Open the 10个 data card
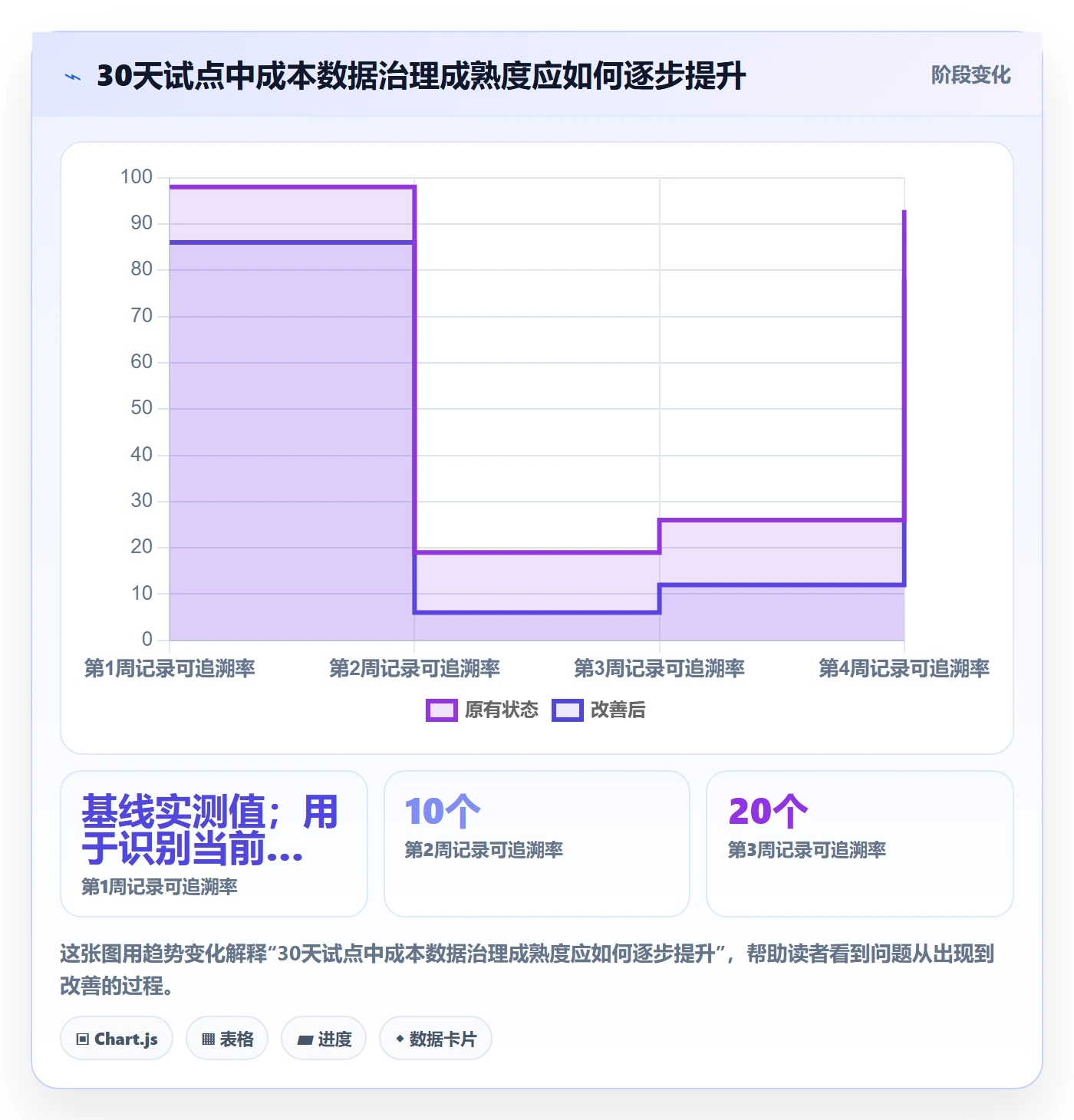The image size is (1074, 1120). (537, 844)
